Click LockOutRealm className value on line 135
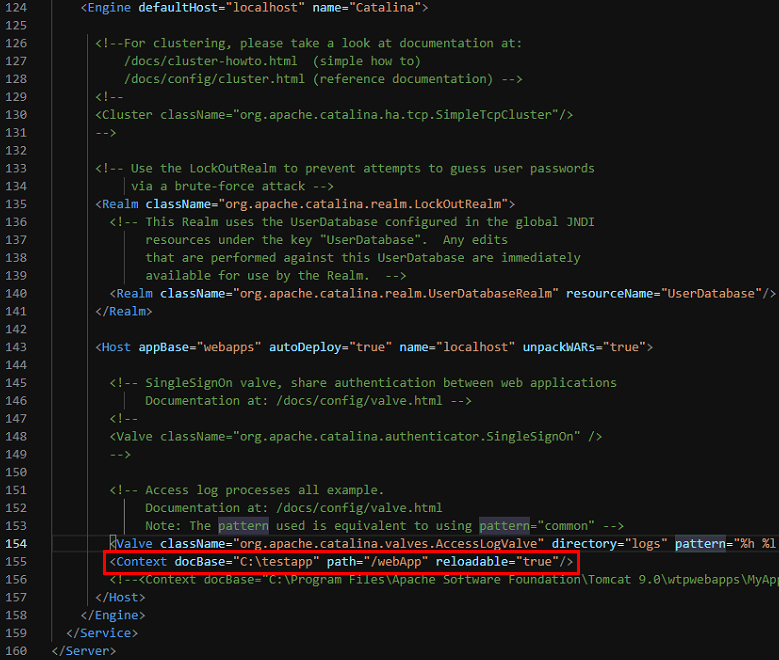Viewport: 779px width, 660px height. point(363,204)
